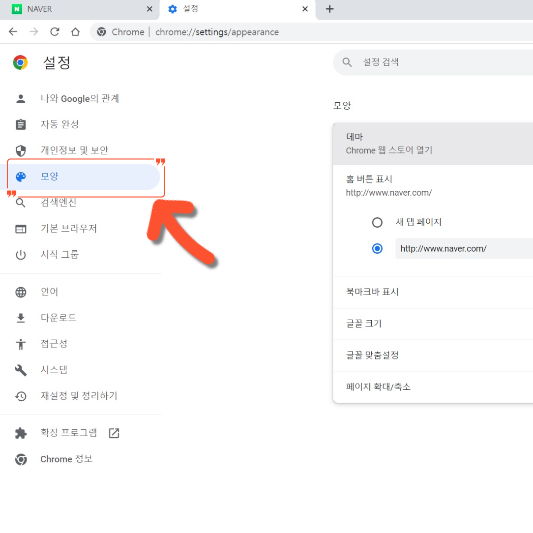
Task: Click the green NAVER tab favicon
Action: (x=17, y=9)
